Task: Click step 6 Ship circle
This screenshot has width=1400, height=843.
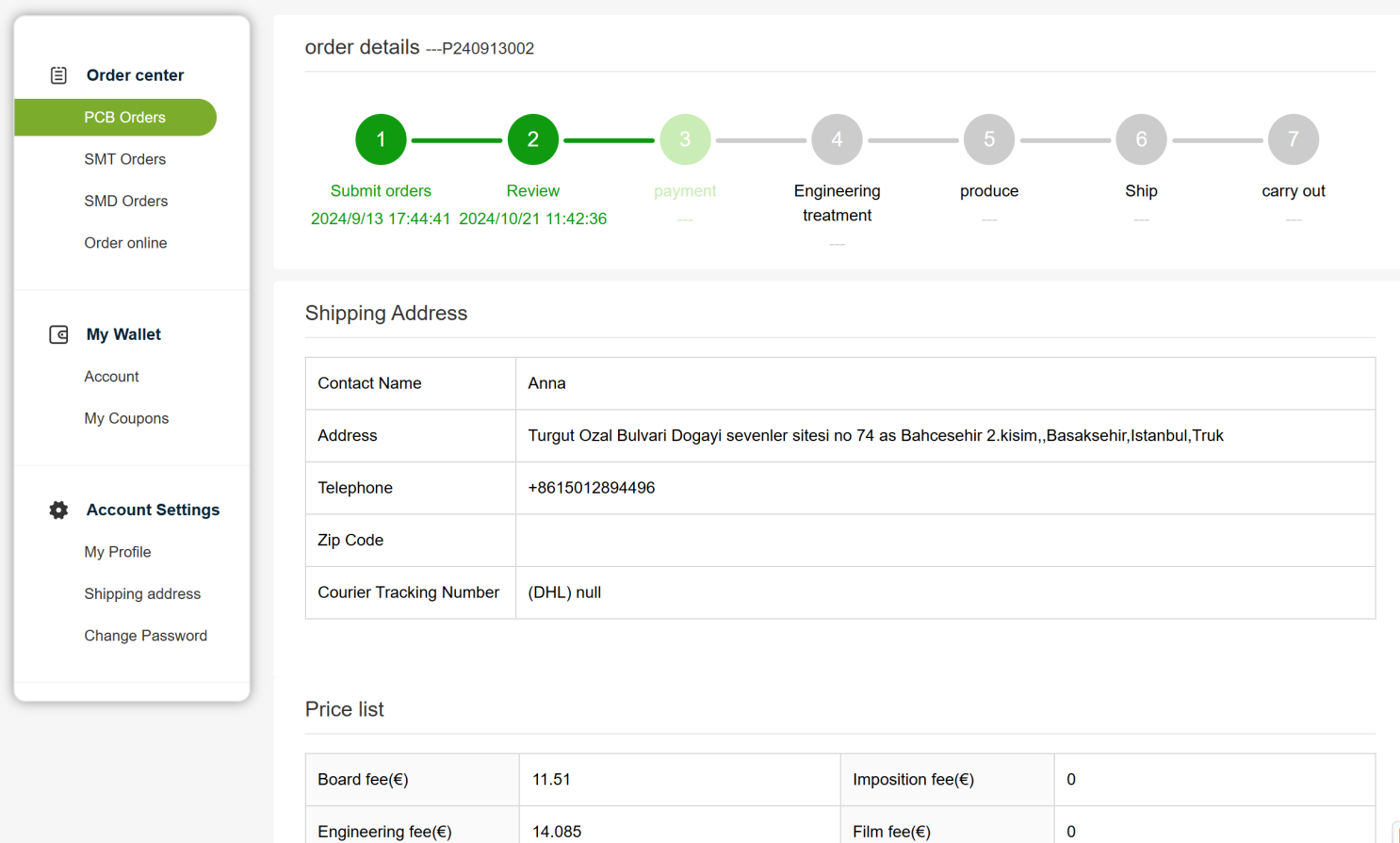Action: pos(1141,139)
